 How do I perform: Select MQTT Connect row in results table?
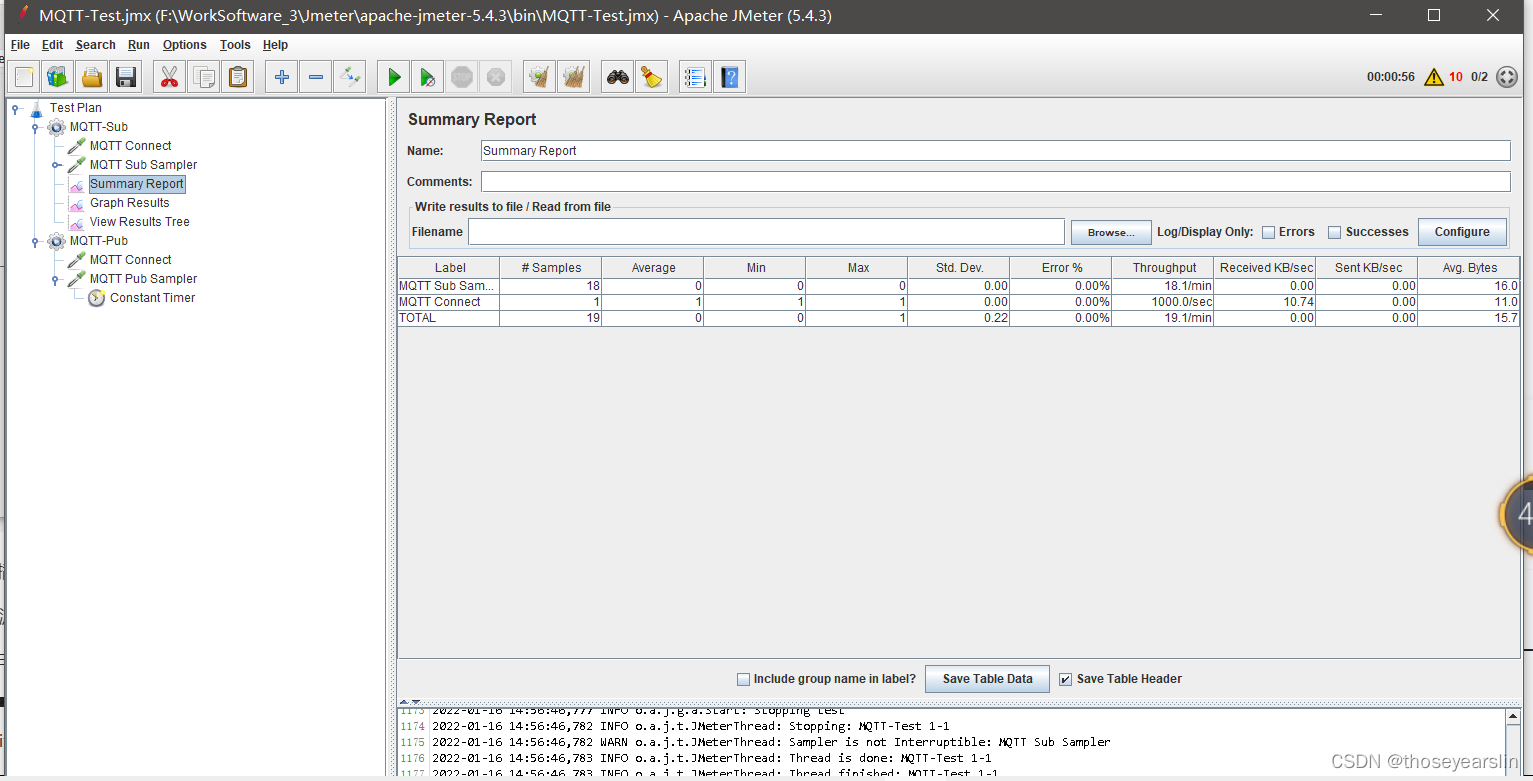point(958,302)
